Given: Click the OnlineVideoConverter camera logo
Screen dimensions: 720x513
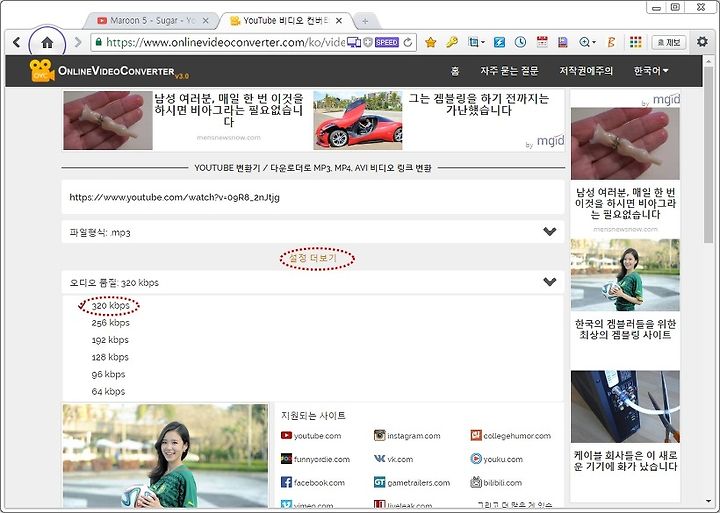Looking at the screenshot, I should [42, 71].
